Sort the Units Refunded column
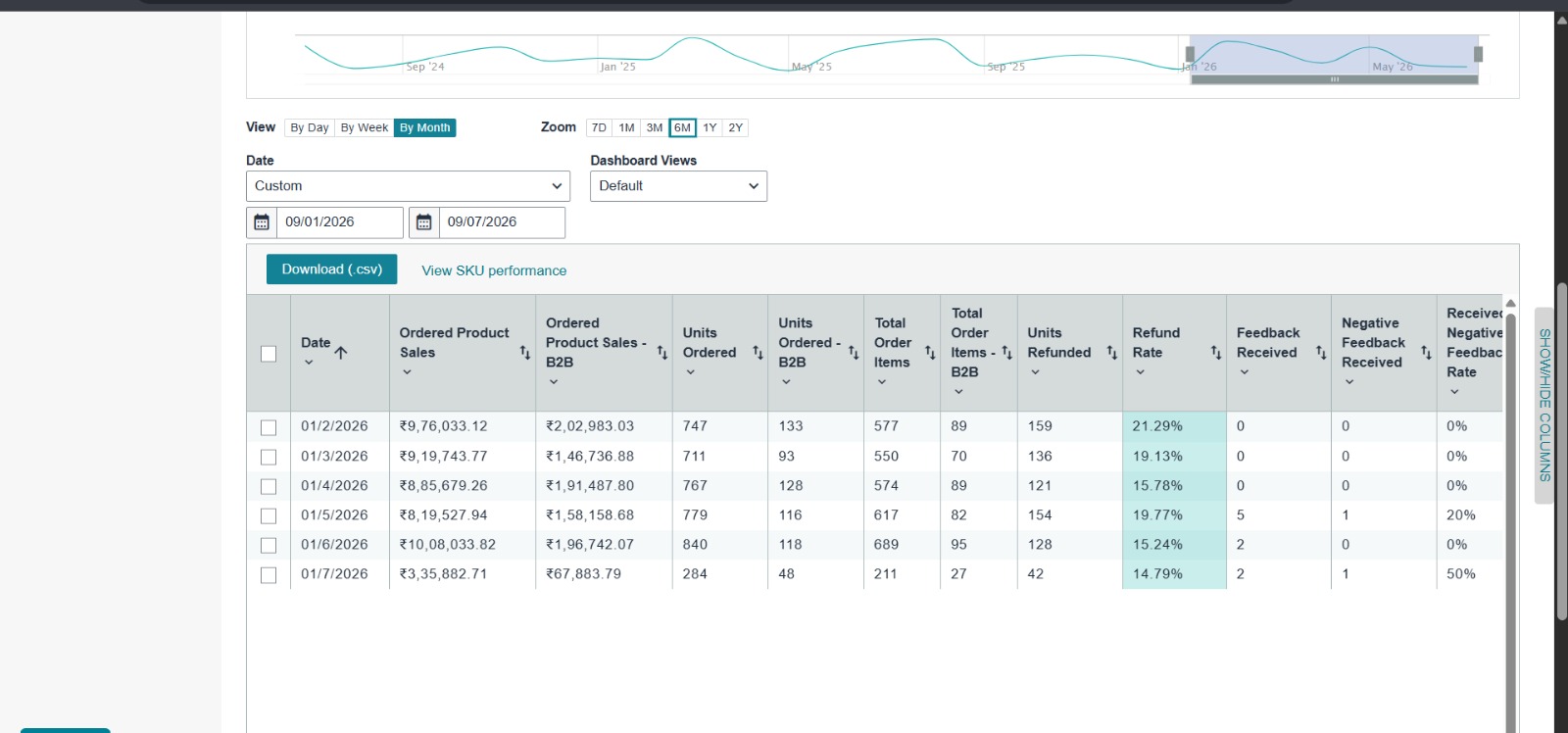 (1111, 353)
